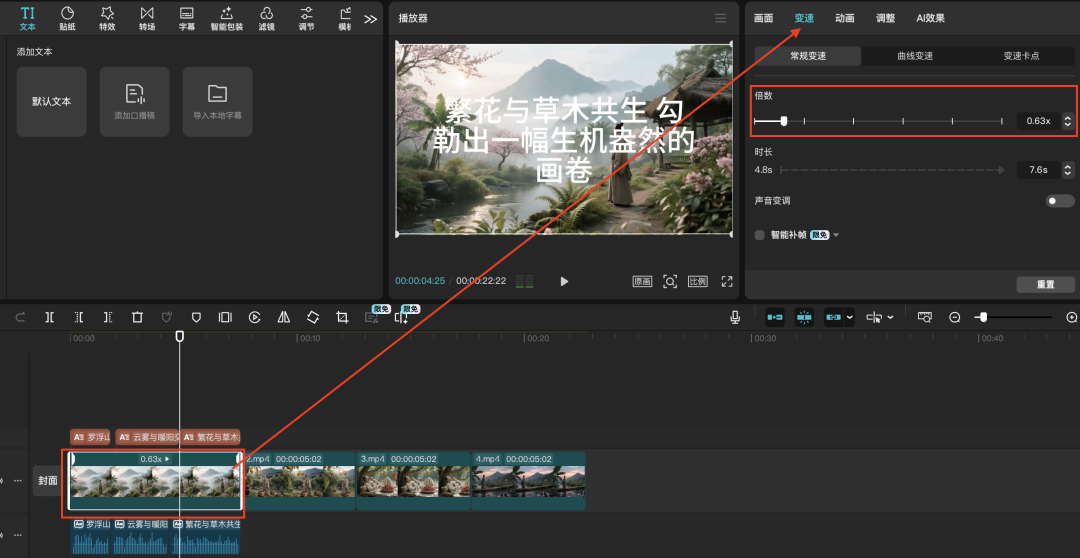The width and height of the screenshot is (1080, 558).
Task: Open the 贴纸 stickers tab
Action: coord(68,19)
